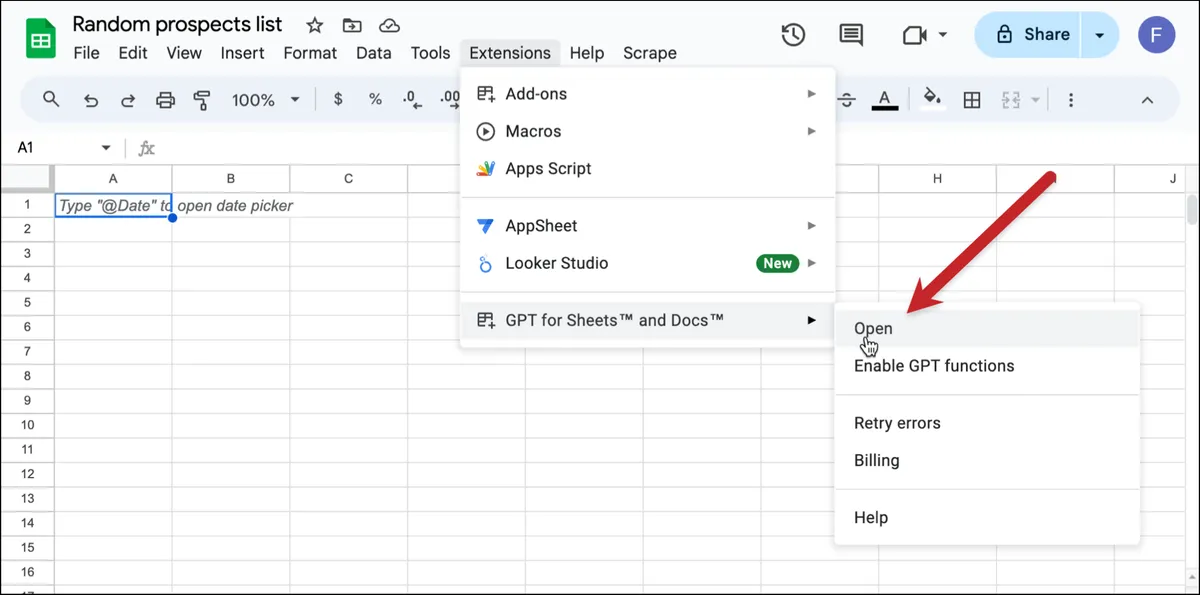Click the vertical scrollbar thumb
Viewport: 1200px width, 595px height.
pos(1191,209)
